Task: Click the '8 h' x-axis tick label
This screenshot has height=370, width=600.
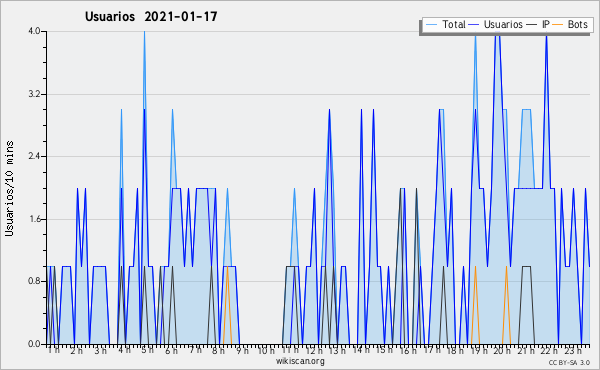Action: [x=219, y=350]
